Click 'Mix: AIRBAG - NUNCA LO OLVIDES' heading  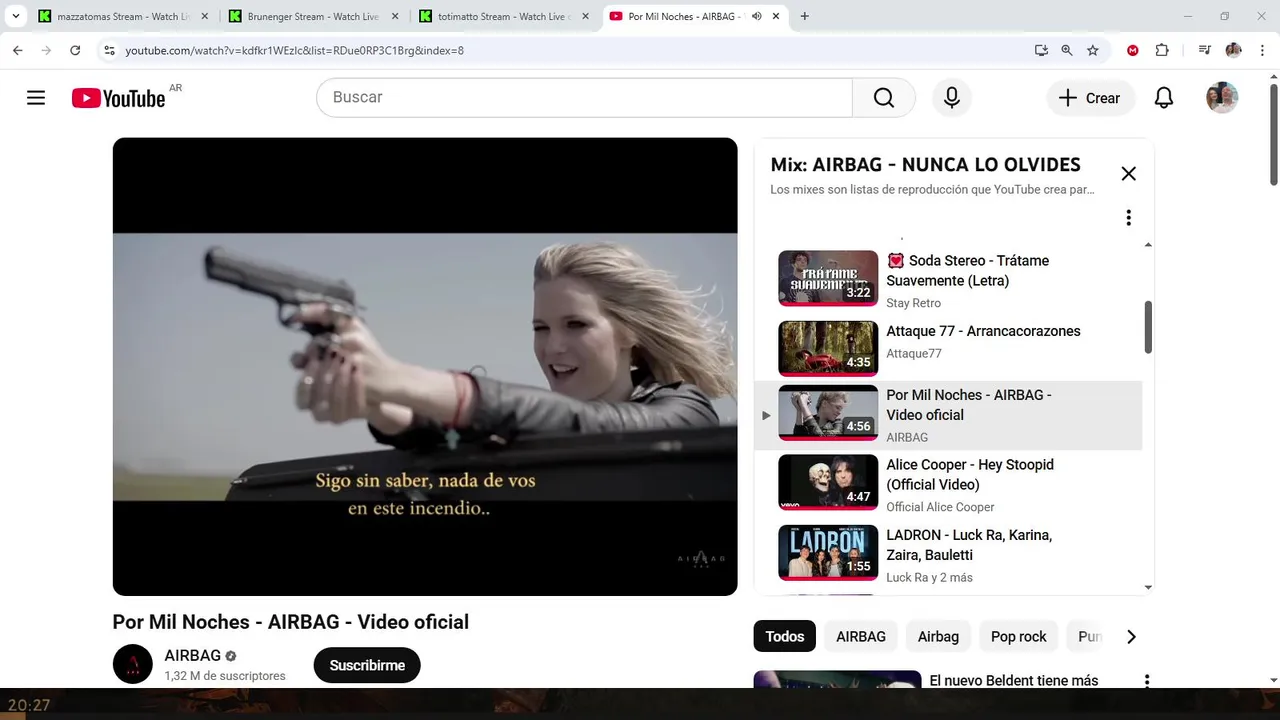tap(925, 165)
